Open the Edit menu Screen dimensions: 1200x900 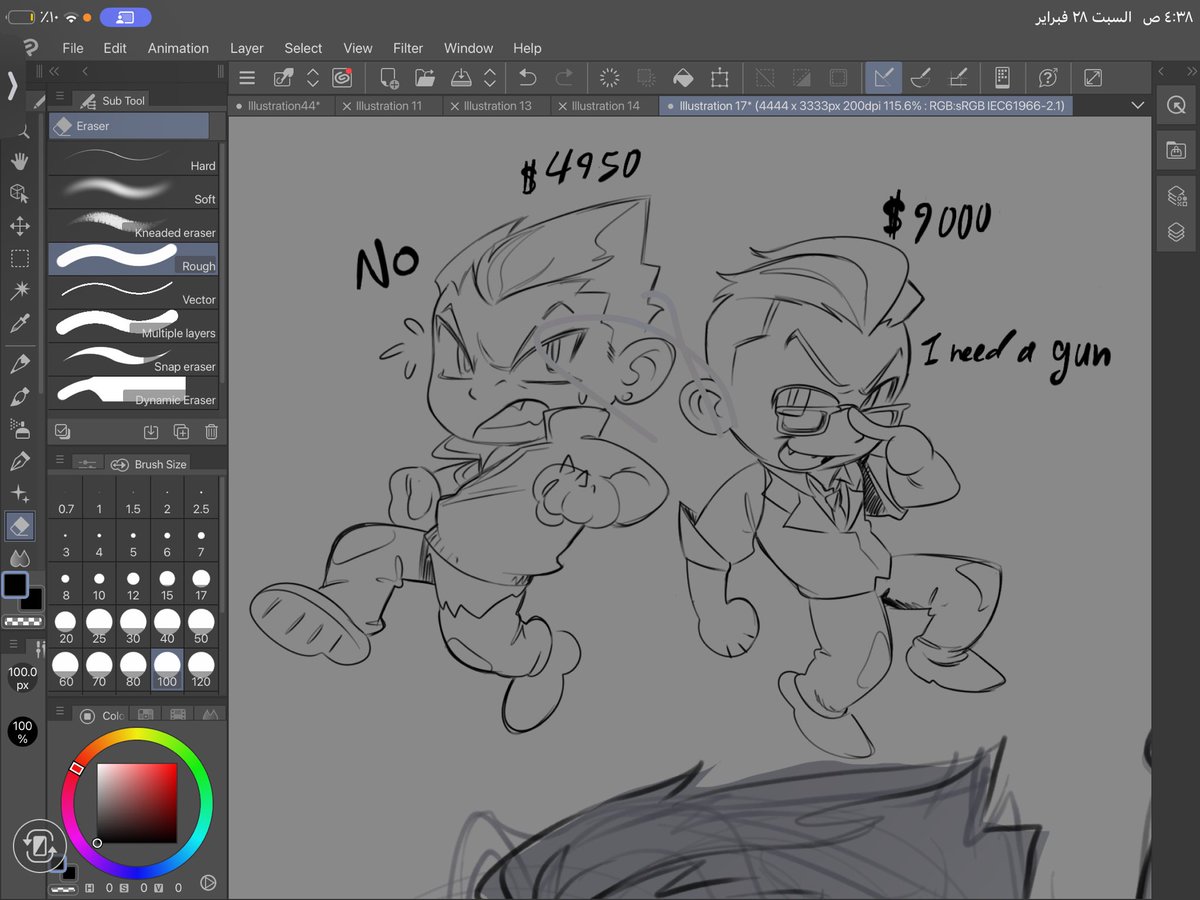pos(115,48)
